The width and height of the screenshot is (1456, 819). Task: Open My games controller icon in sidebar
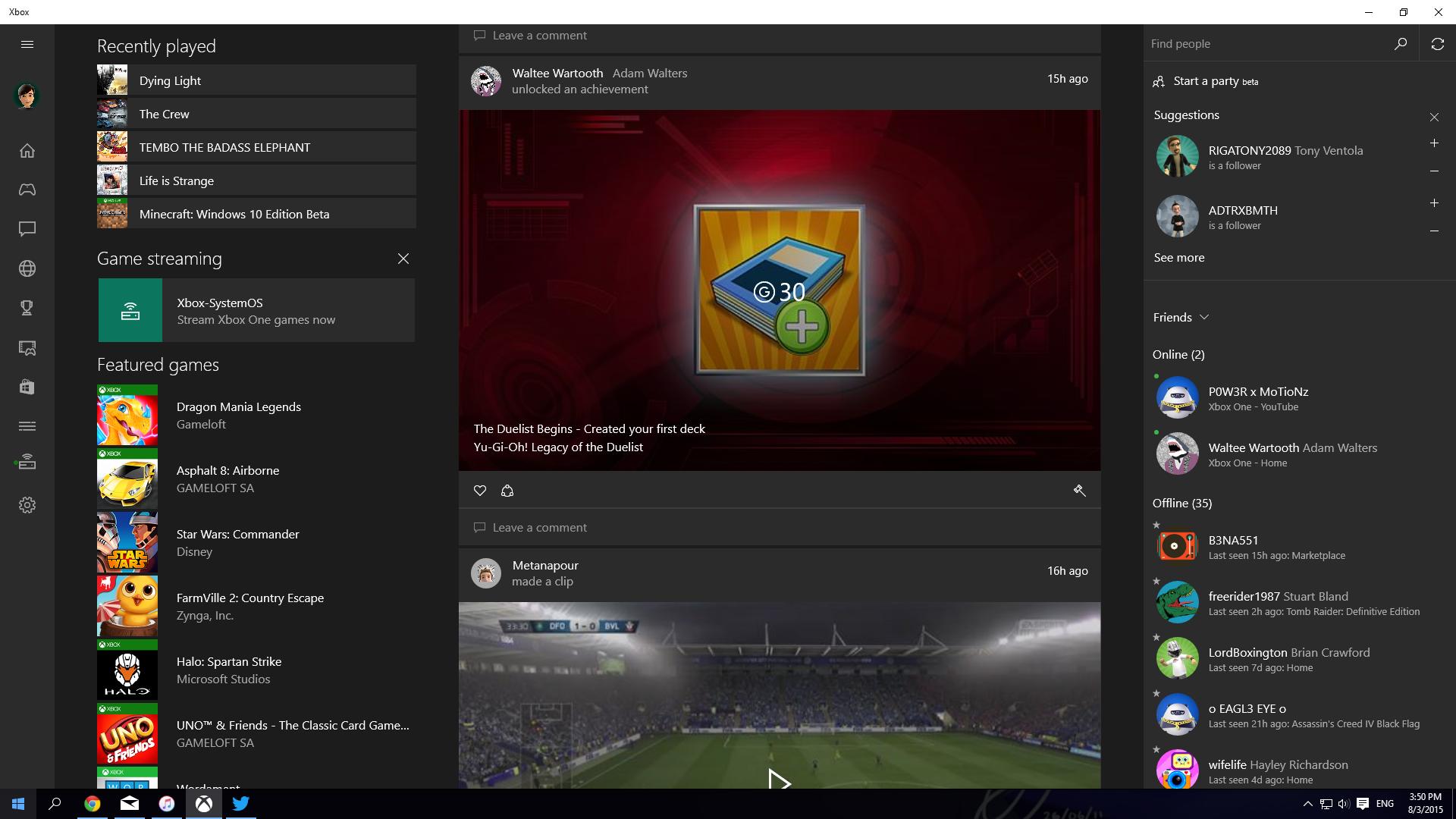(27, 190)
